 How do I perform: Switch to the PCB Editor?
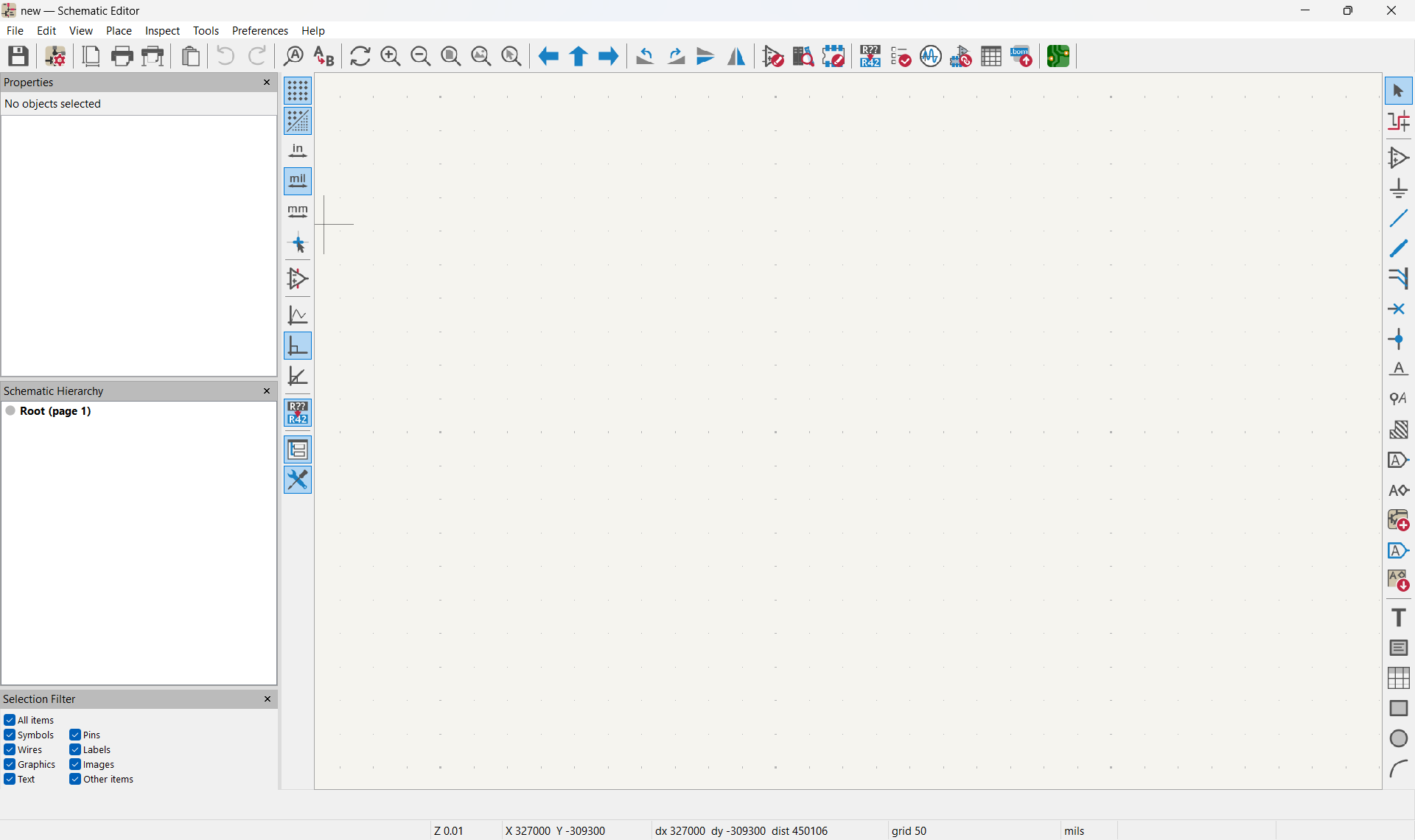tap(1058, 55)
